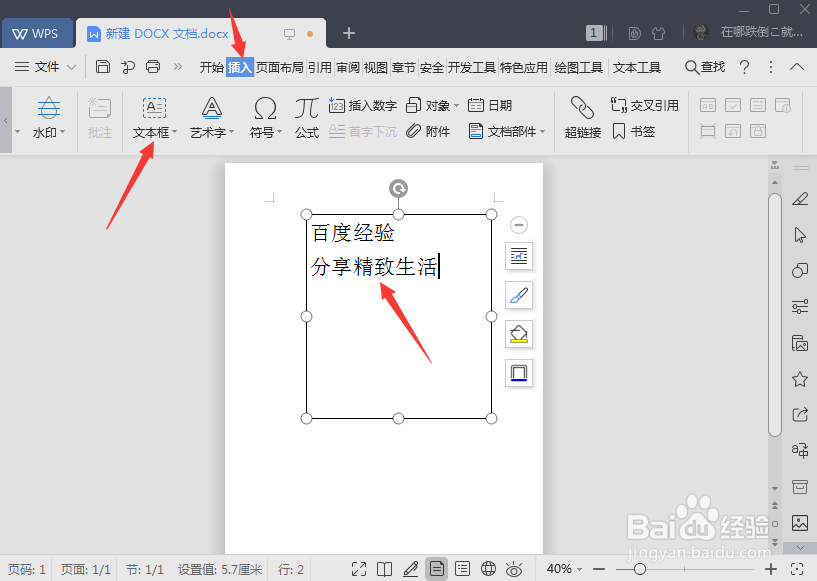Collapse the floating text box options panel
This screenshot has height=581, width=817.
click(518, 224)
